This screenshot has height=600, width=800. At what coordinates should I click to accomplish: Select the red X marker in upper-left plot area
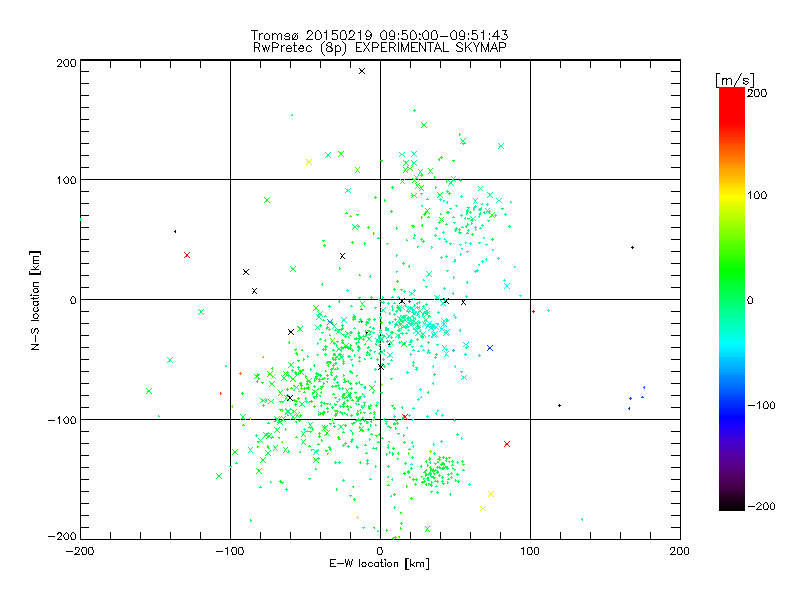pos(187,255)
